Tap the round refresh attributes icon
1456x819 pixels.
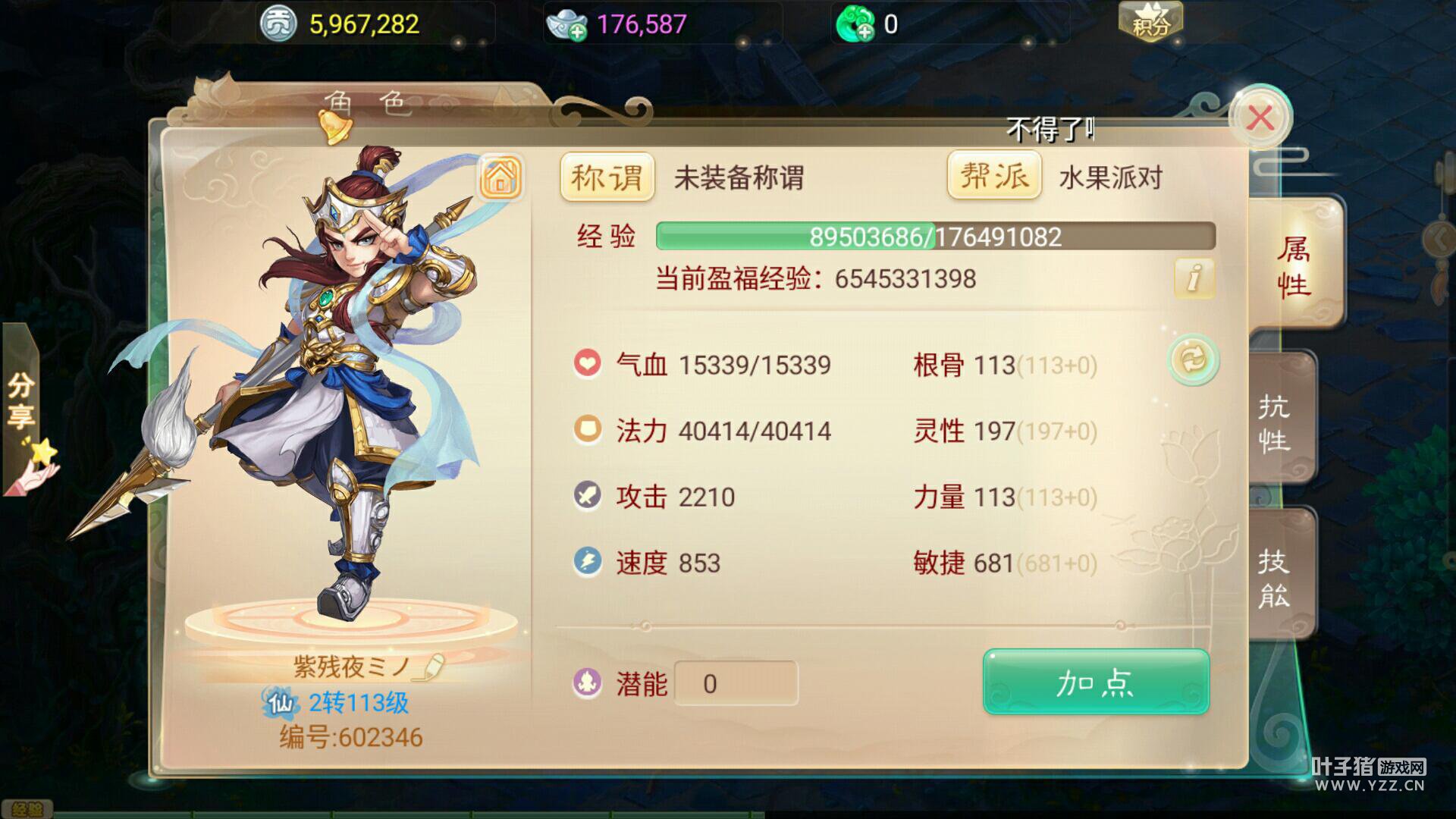1193,359
